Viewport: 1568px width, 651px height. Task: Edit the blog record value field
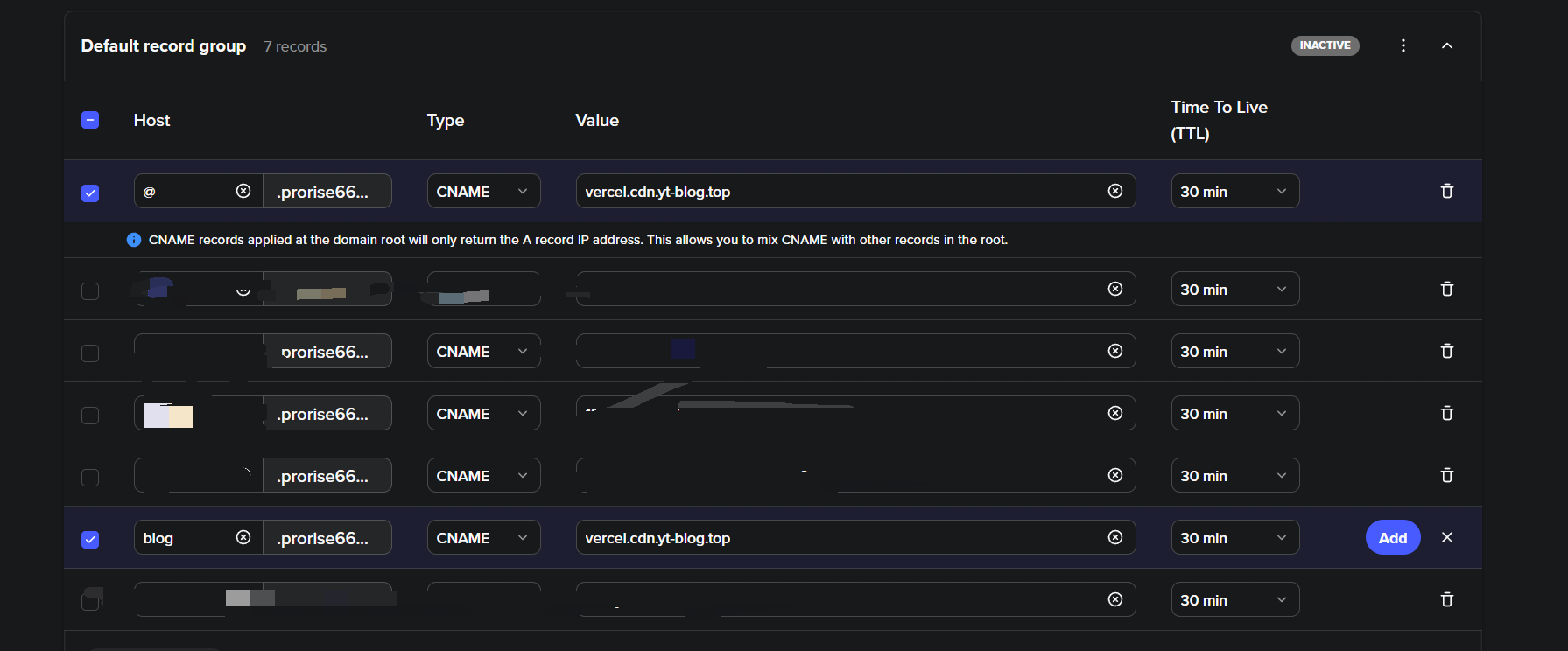pos(832,538)
